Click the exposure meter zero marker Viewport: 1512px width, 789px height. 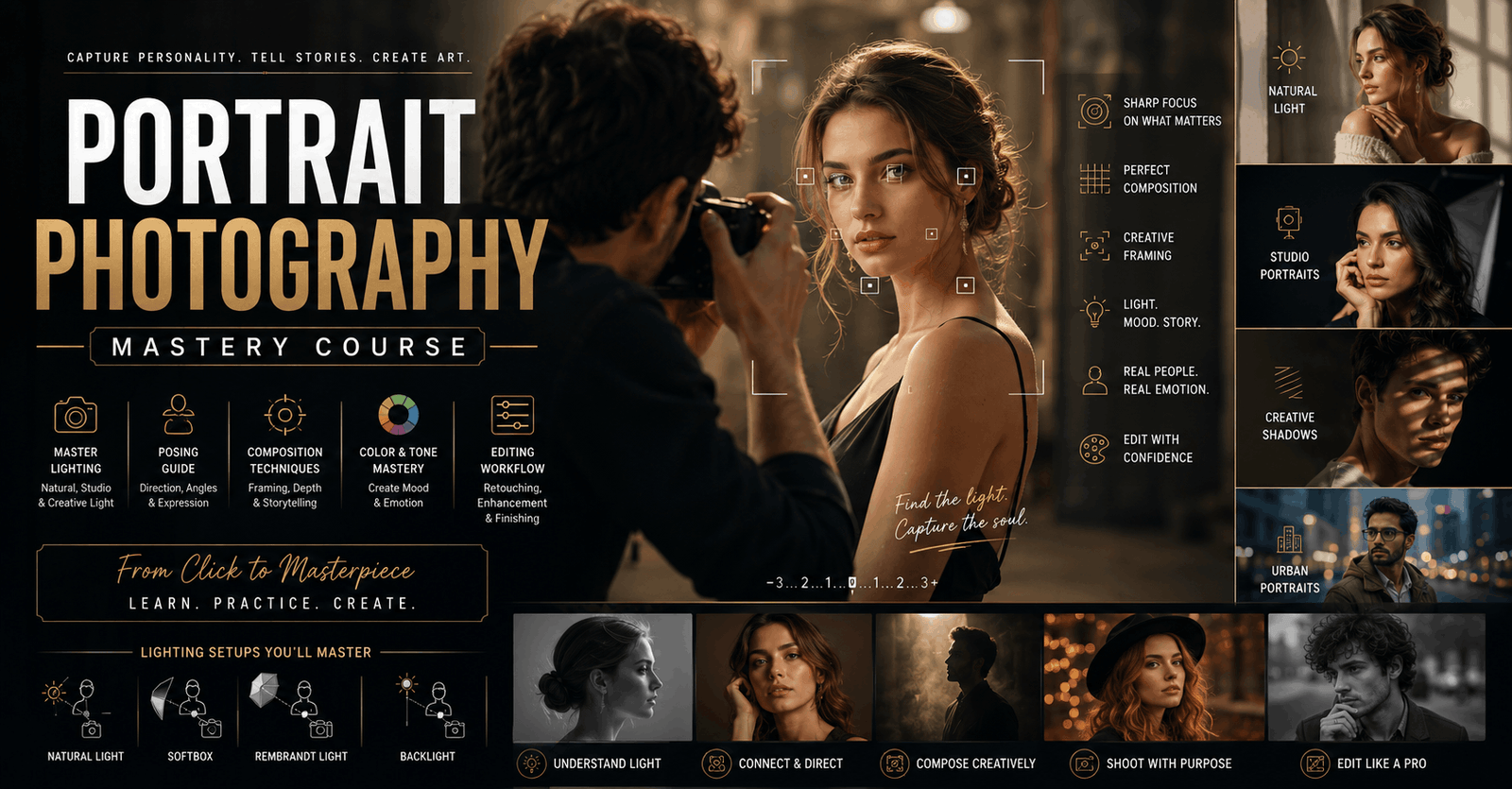coord(851,583)
